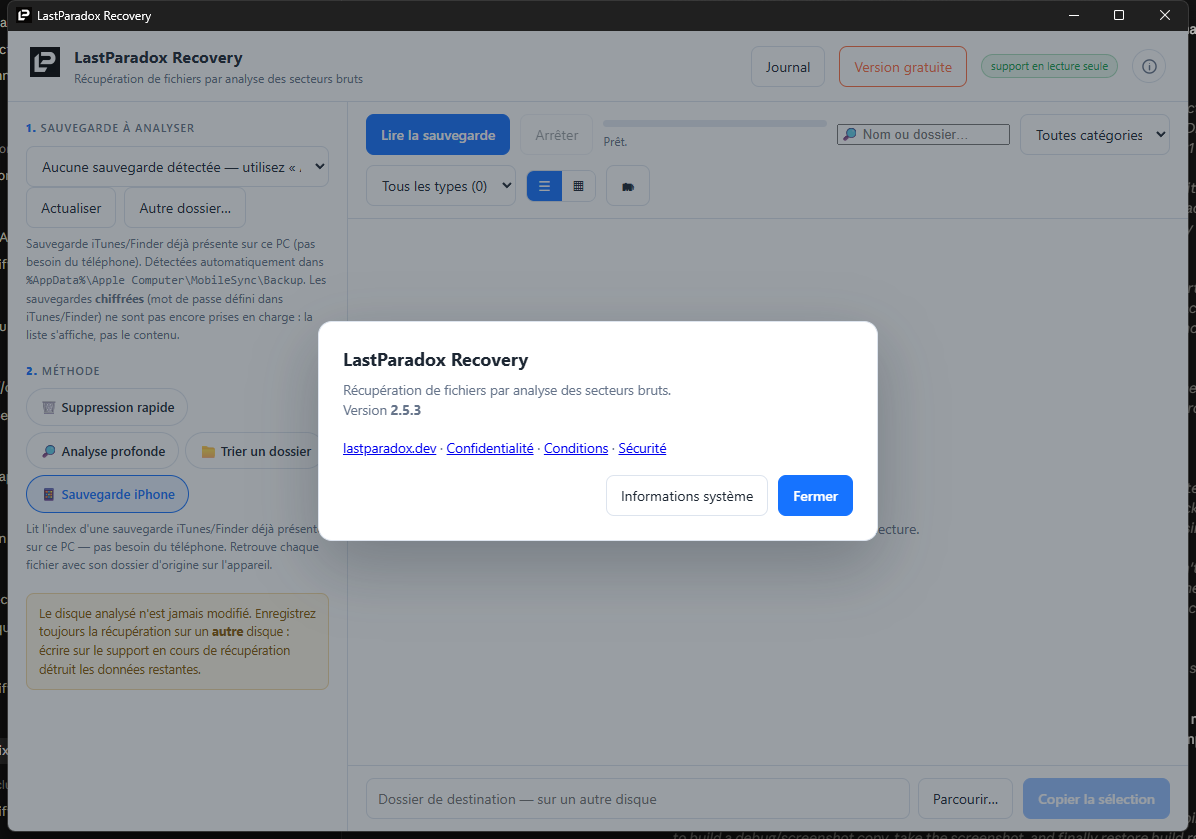
Task: Click the LastParadox logo in header
Action: 45,63
